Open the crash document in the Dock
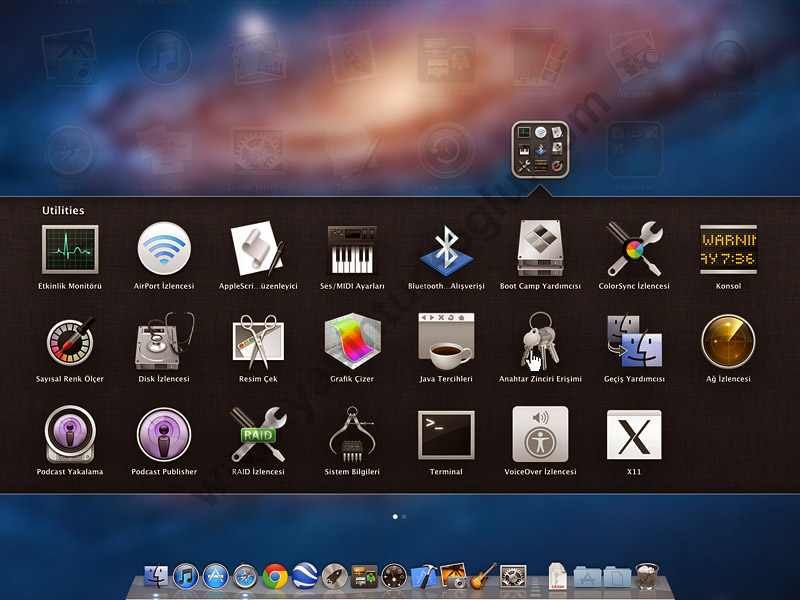This screenshot has height=600, width=800. (558, 577)
